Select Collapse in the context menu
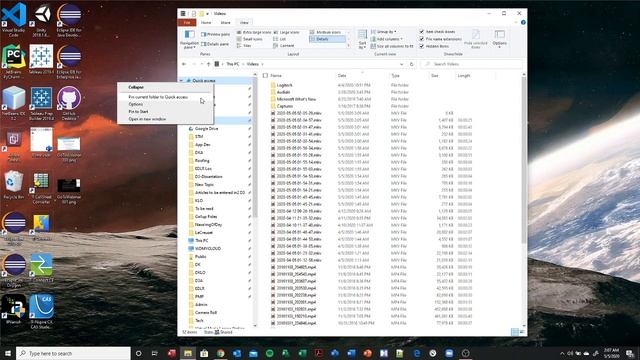The image size is (640, 360). tap(165, 87)
